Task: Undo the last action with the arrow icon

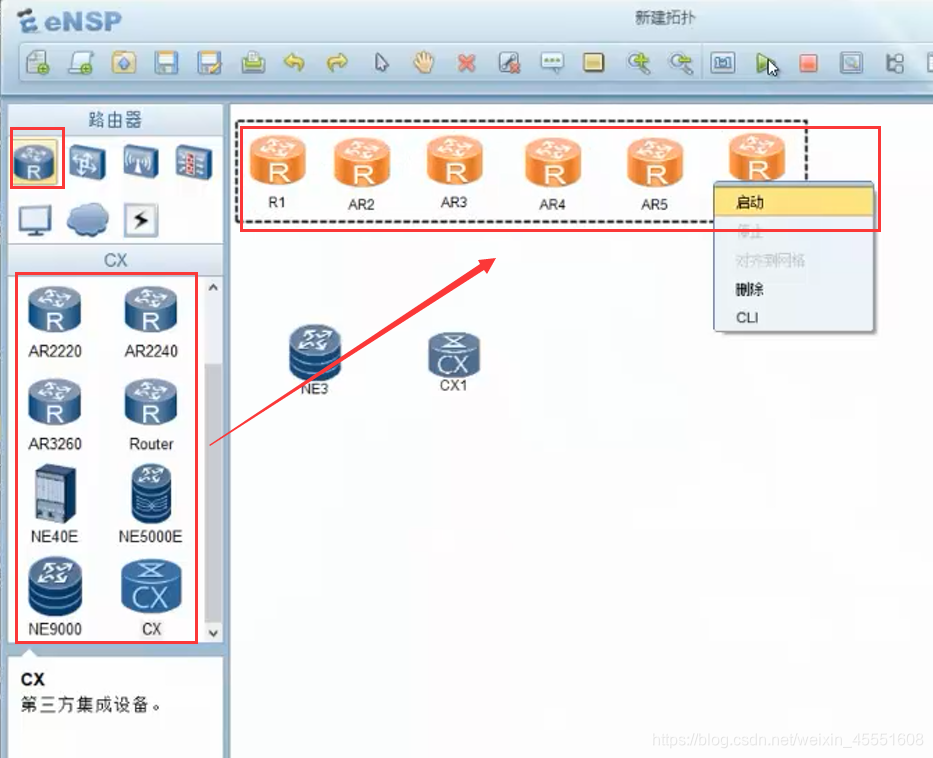Action: (x=295, y=62)
